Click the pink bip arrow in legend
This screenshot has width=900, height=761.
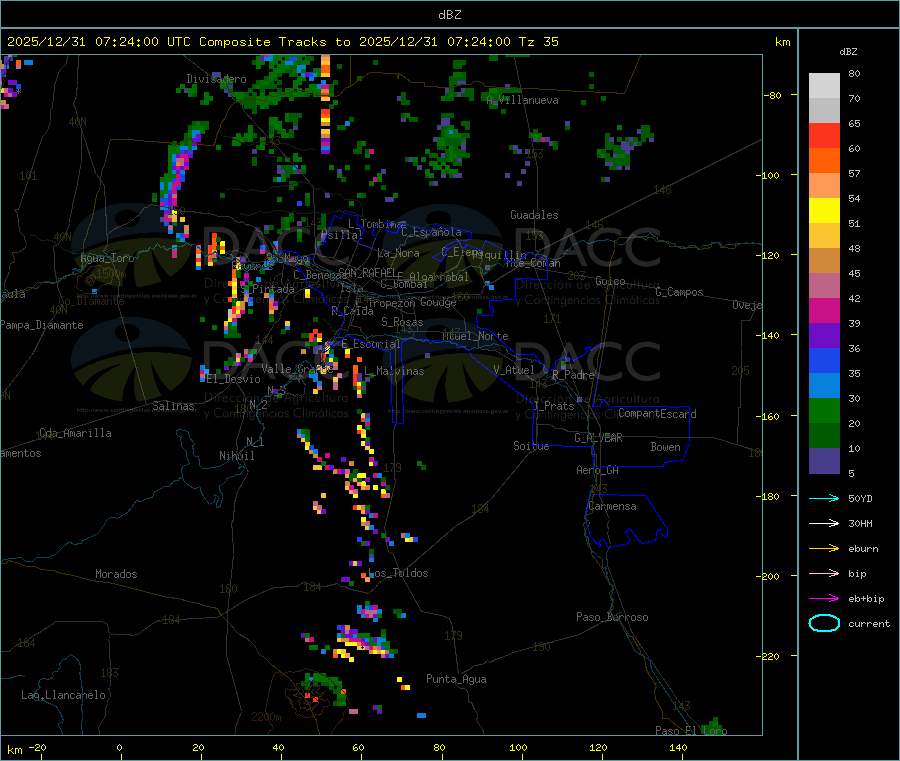click(824, 573)
